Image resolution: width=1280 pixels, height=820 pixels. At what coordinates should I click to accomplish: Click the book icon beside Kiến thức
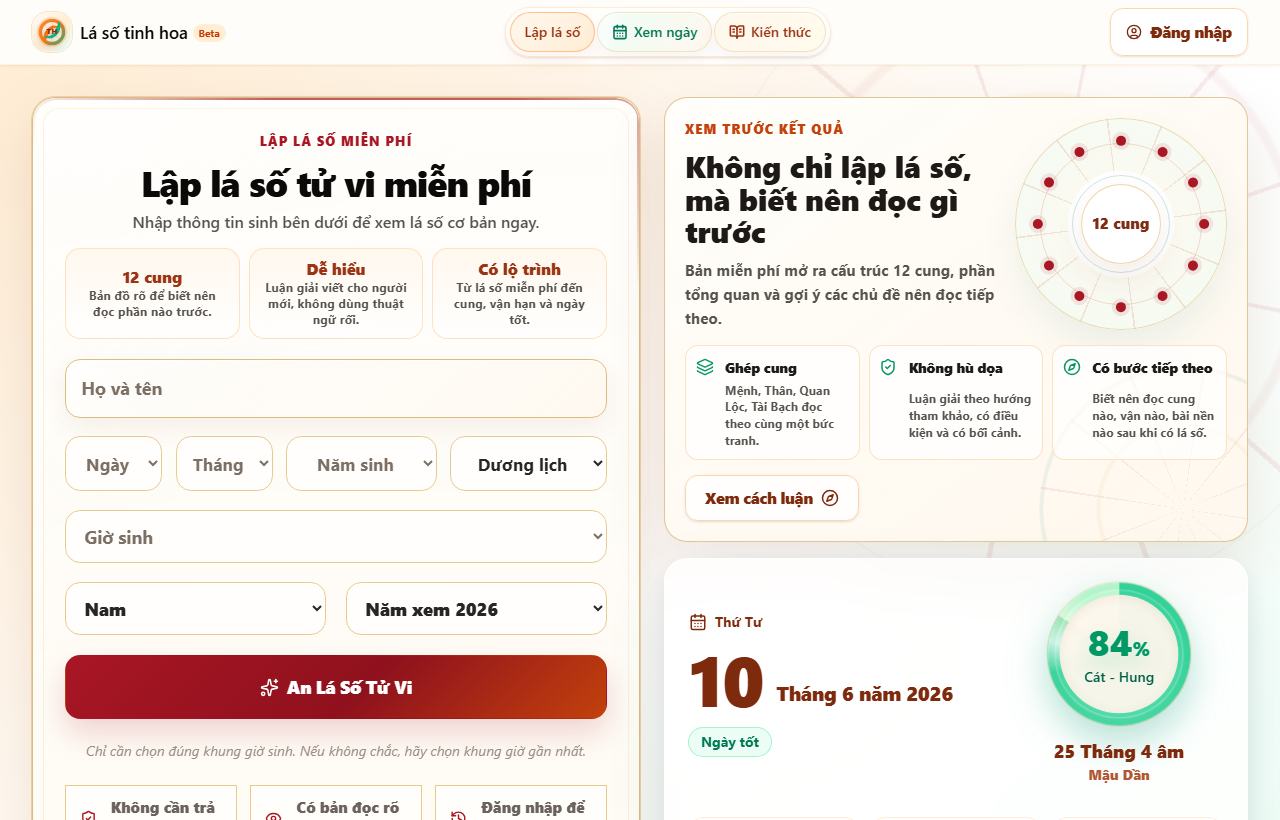pos(737,32)
